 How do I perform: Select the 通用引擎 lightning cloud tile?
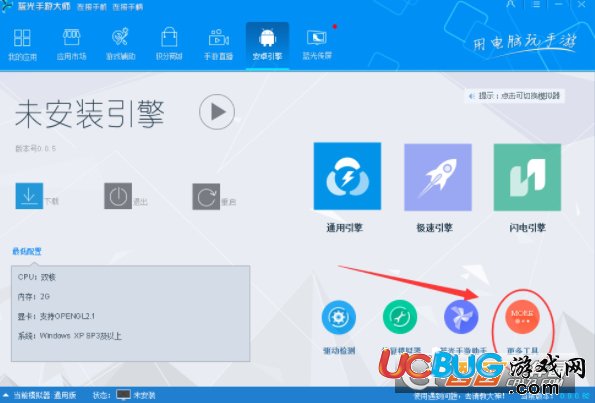(x=347, y=176)
